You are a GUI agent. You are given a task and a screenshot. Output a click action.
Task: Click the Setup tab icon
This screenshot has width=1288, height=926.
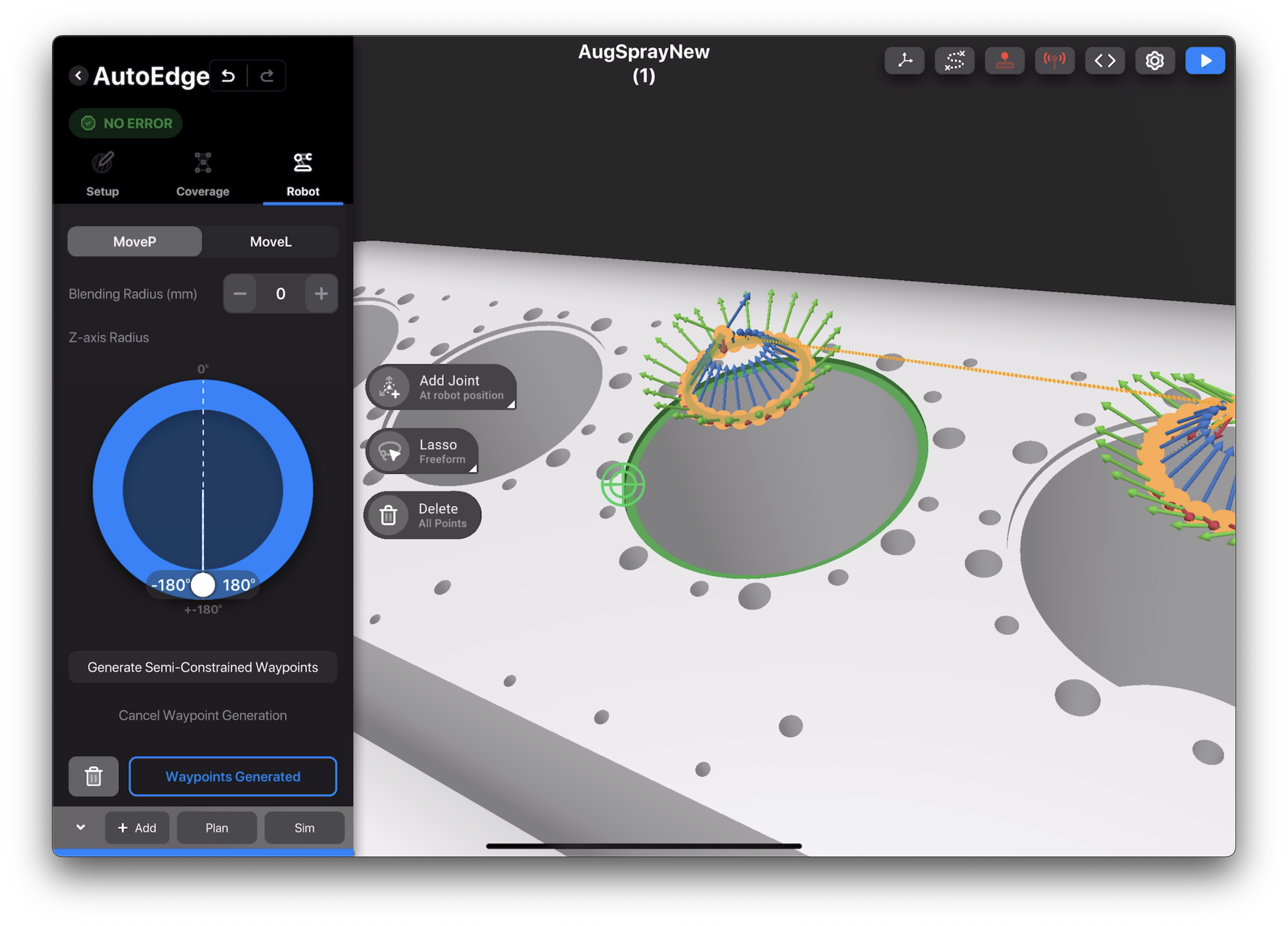[103, 162]
